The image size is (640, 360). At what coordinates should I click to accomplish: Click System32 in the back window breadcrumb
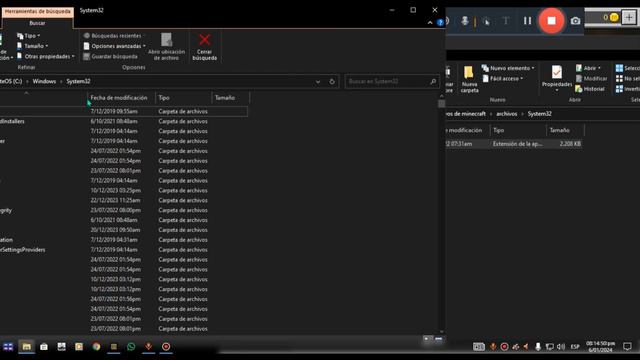[x=539, y=114]
